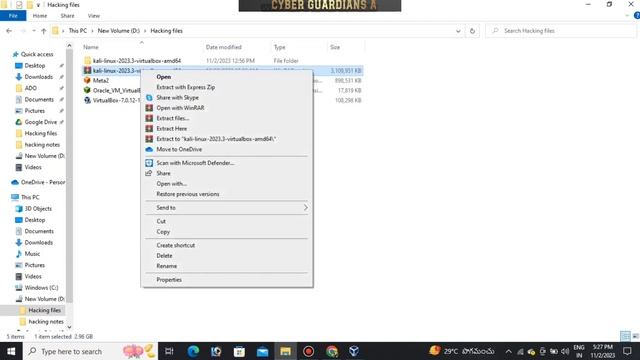This screenshot has height=360, width=640.
Task: Launch Microsoft Edge from the taskbar
Action: point(193,351)
